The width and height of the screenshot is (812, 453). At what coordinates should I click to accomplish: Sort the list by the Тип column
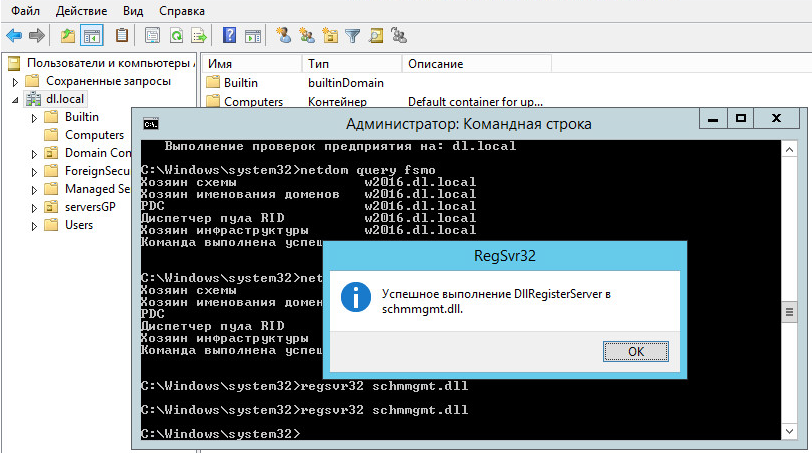pos(352,64)
